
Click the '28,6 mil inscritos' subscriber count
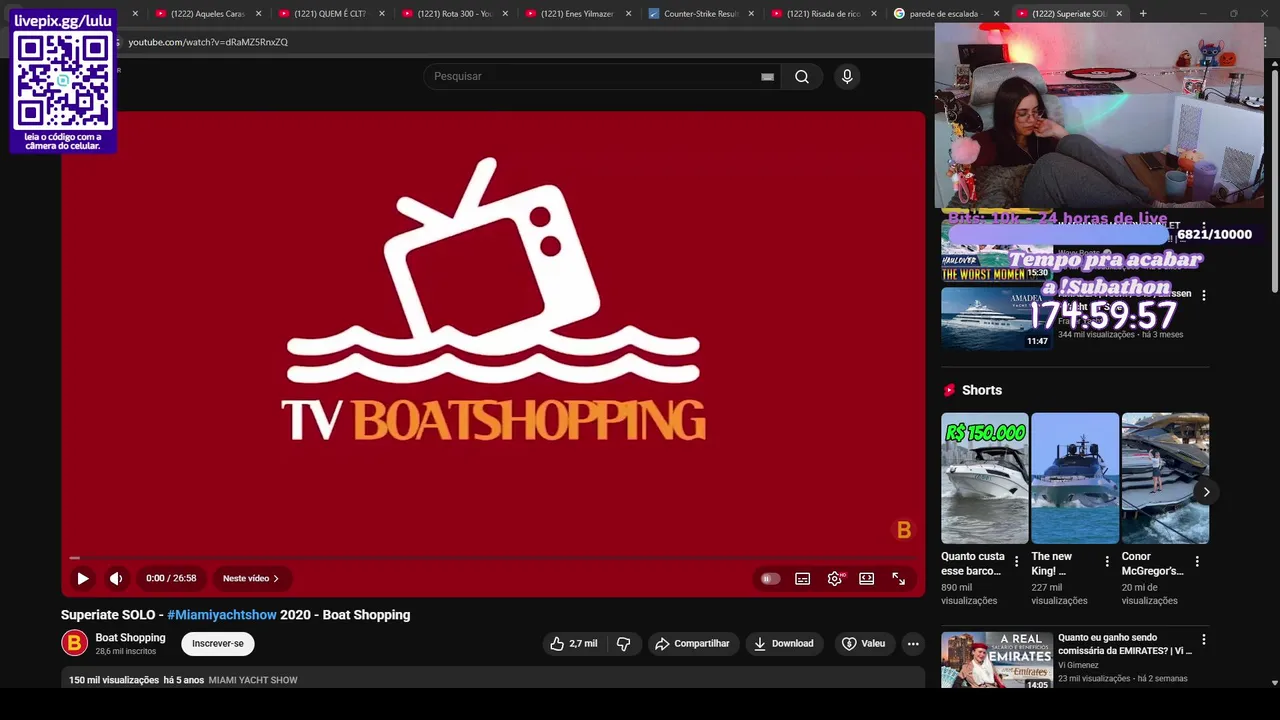[126, 651]
